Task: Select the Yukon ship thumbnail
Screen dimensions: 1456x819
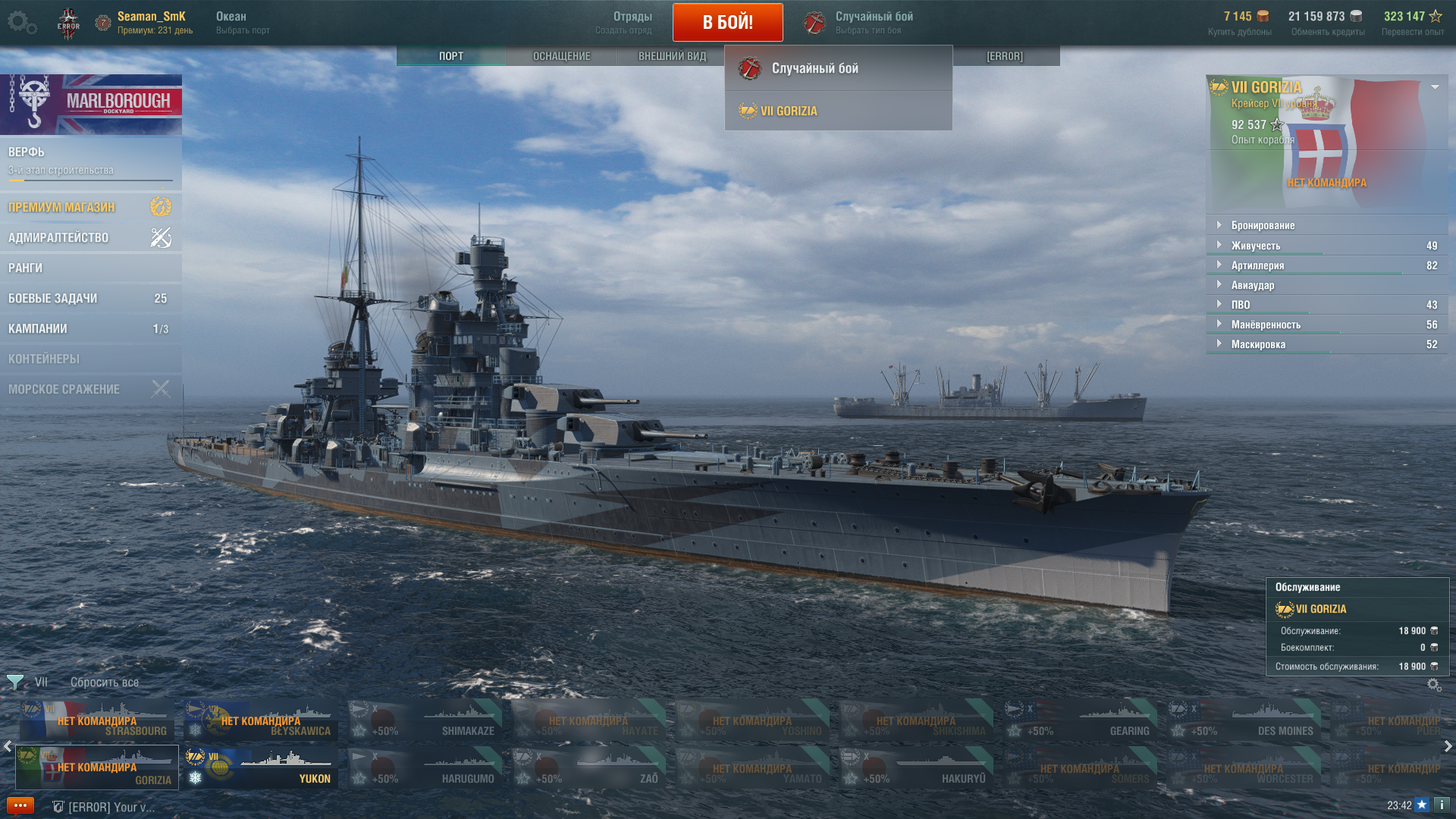Action: click(x=261, y=767)
